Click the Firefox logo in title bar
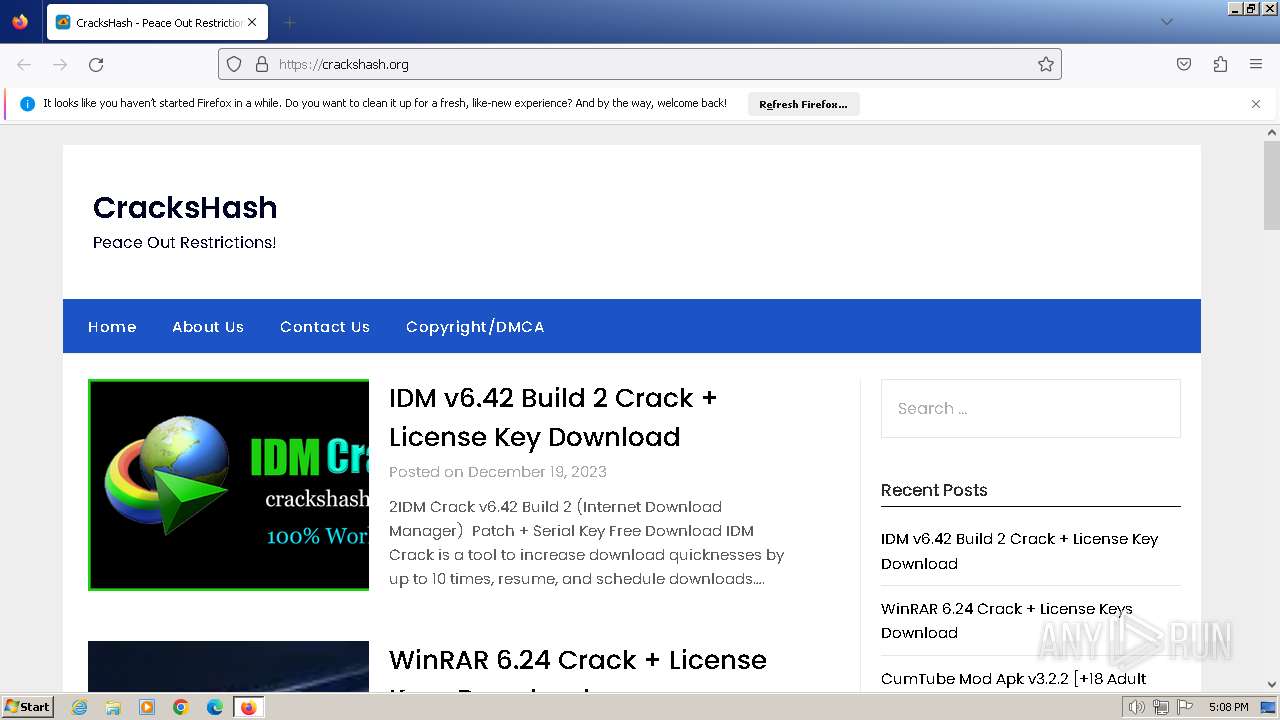This screenshot has width=1280, height=720. [20, 21]
